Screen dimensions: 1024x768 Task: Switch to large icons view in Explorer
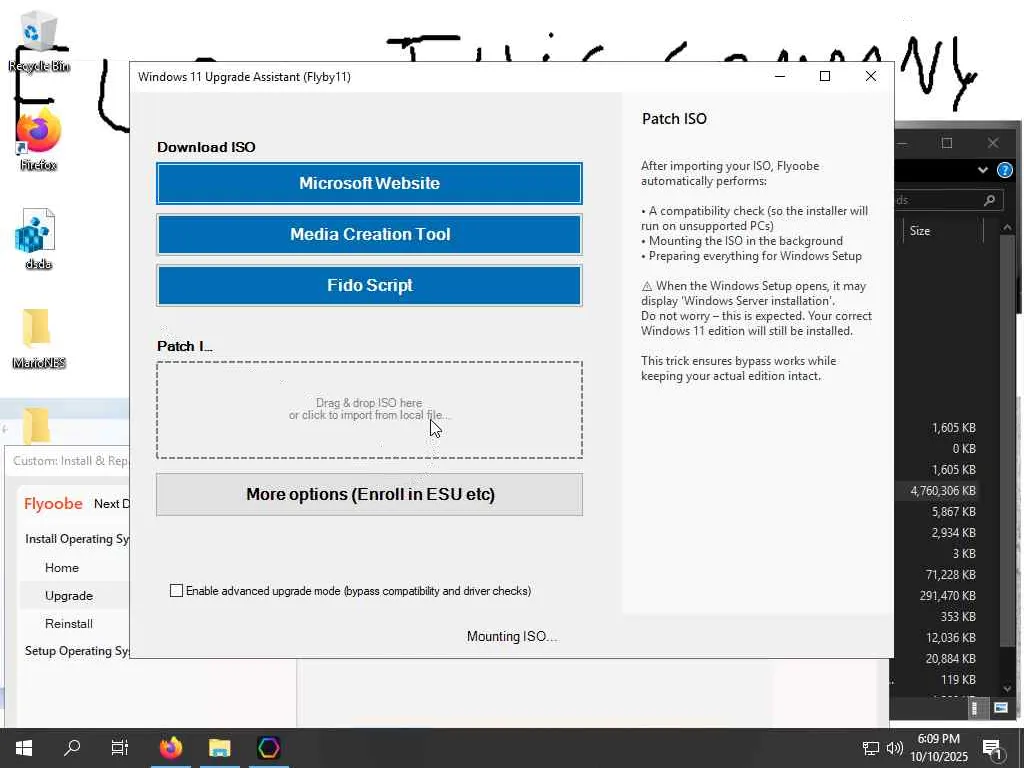point(1000,708)
